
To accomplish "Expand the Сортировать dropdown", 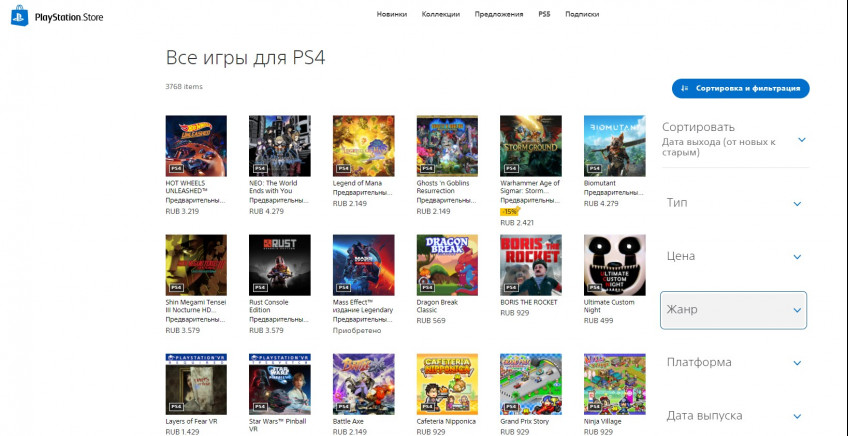I will (x=734, y=140).
